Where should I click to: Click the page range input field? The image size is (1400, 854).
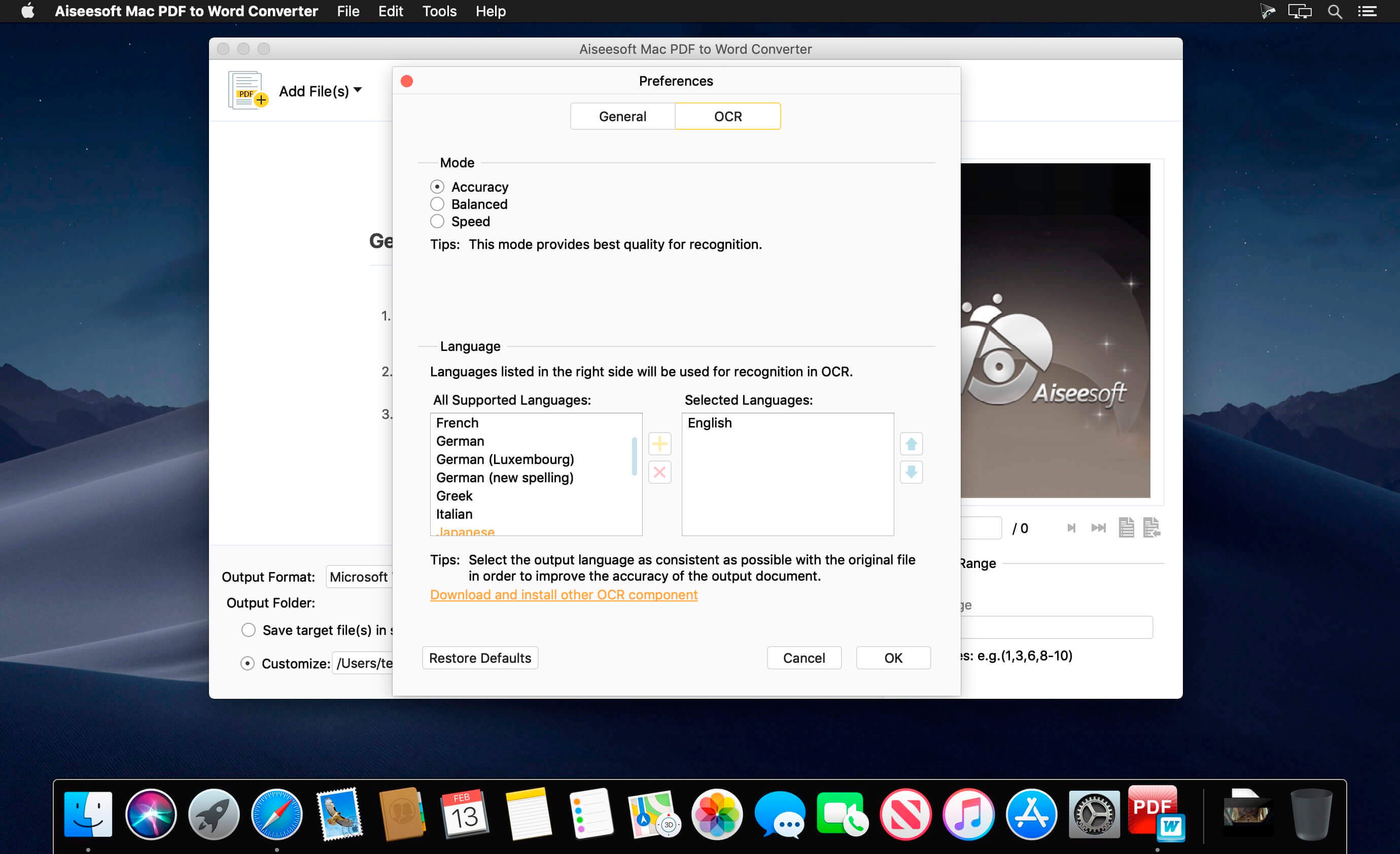tap(1057, 627)
